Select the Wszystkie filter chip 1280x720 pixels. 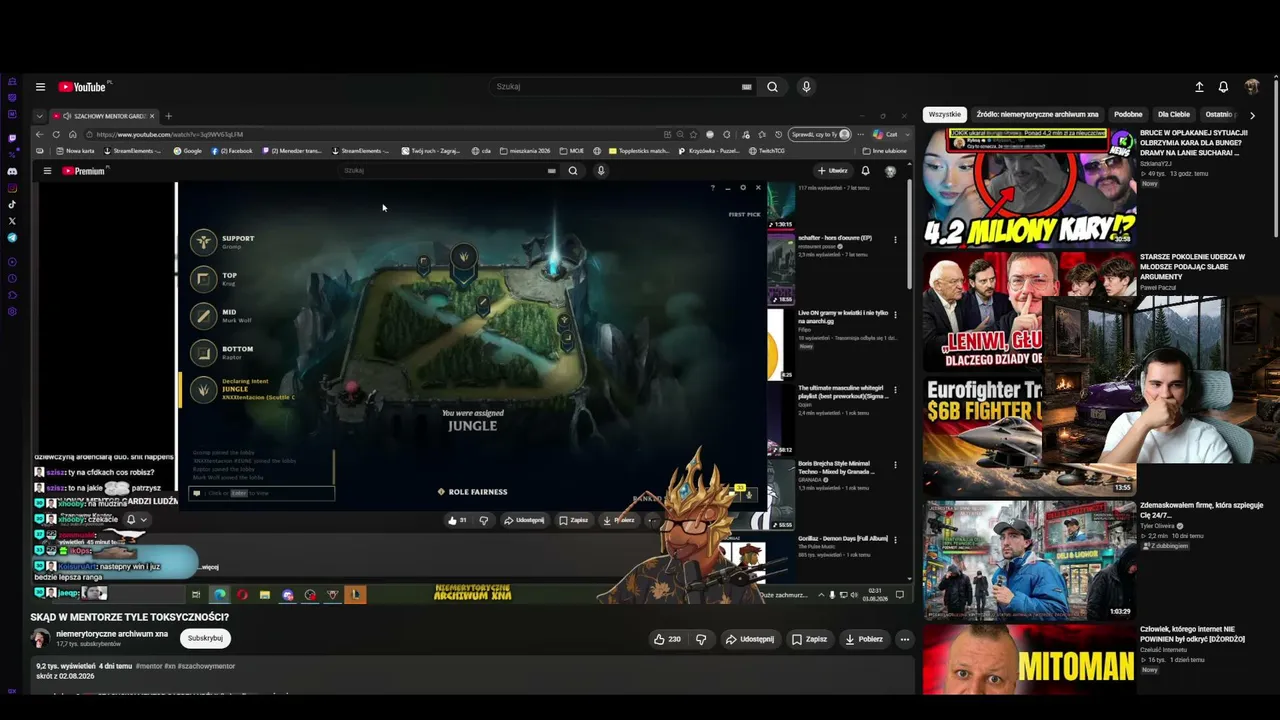945,115
